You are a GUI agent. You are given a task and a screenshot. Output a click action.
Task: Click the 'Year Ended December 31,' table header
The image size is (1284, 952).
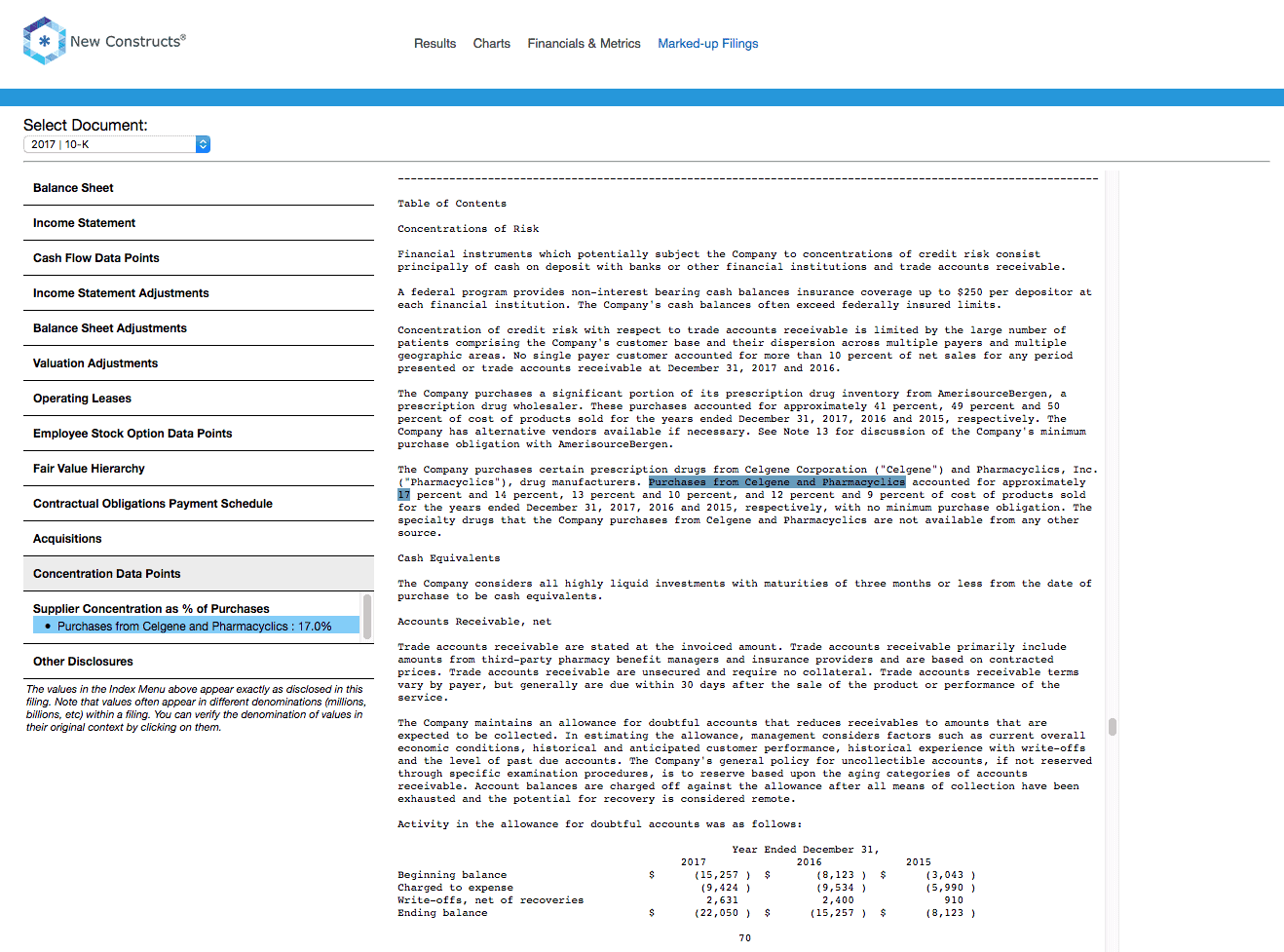(806, 850)
